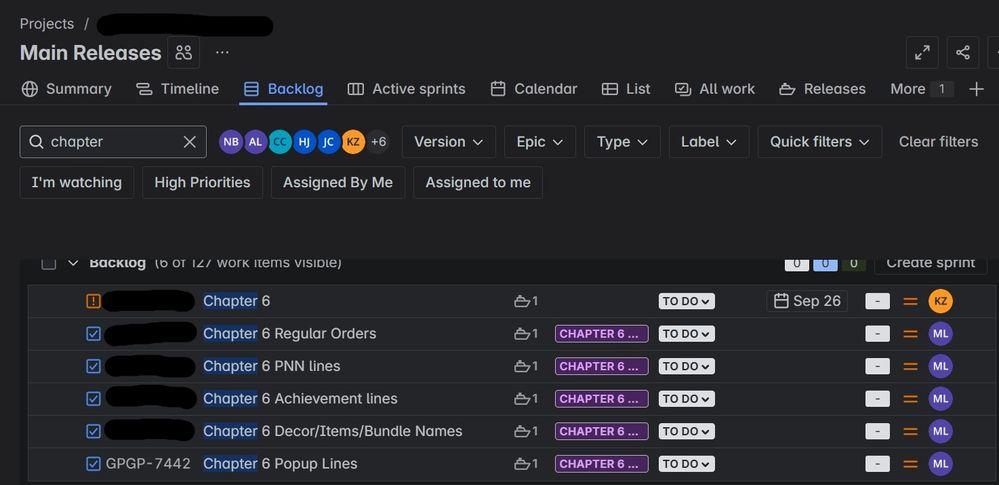The image size is (999, 485).
Task: Open the Label filter dropdown
Action: [708, 141]
